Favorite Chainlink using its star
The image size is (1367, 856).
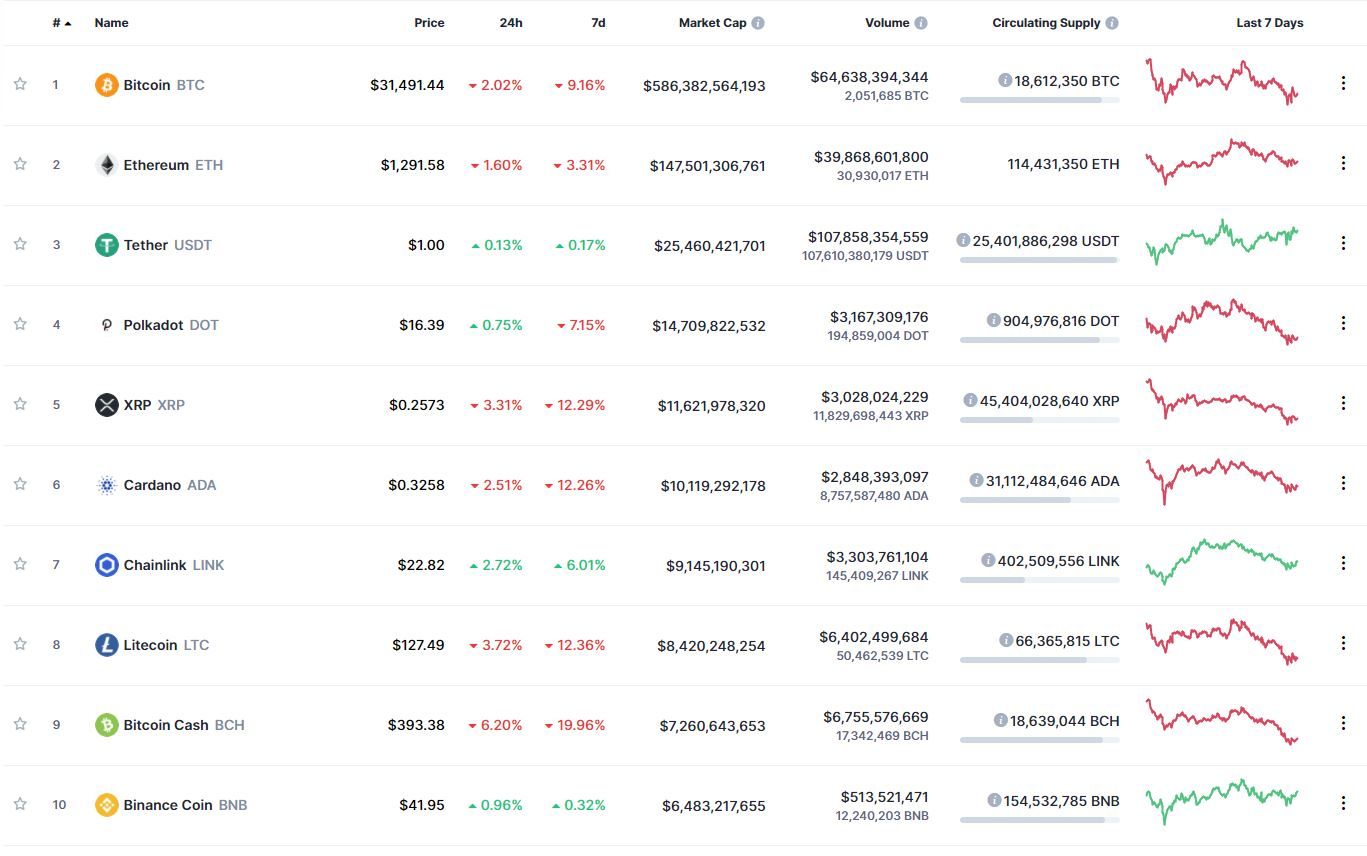pos(20,564)
